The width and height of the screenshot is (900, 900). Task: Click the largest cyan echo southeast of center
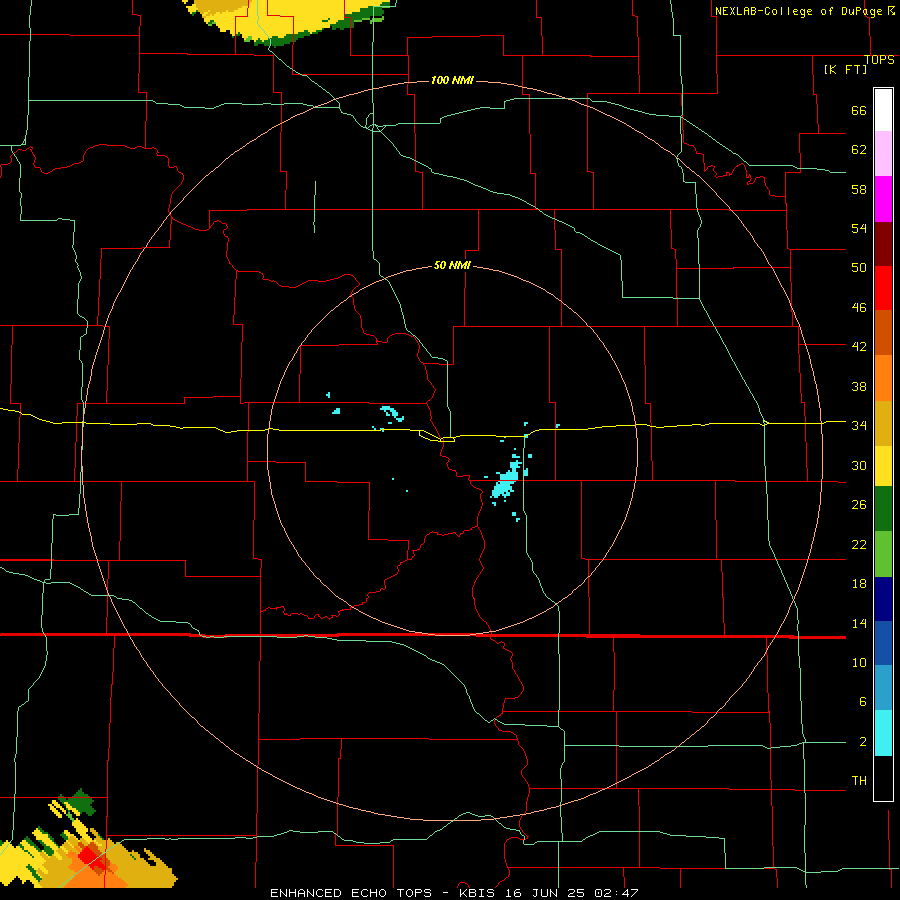505,482
